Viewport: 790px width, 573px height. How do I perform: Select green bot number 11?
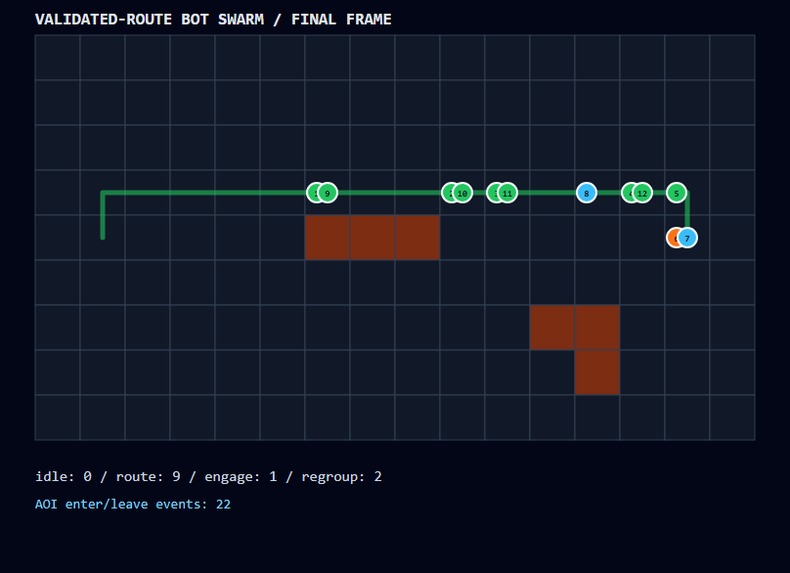507,193
